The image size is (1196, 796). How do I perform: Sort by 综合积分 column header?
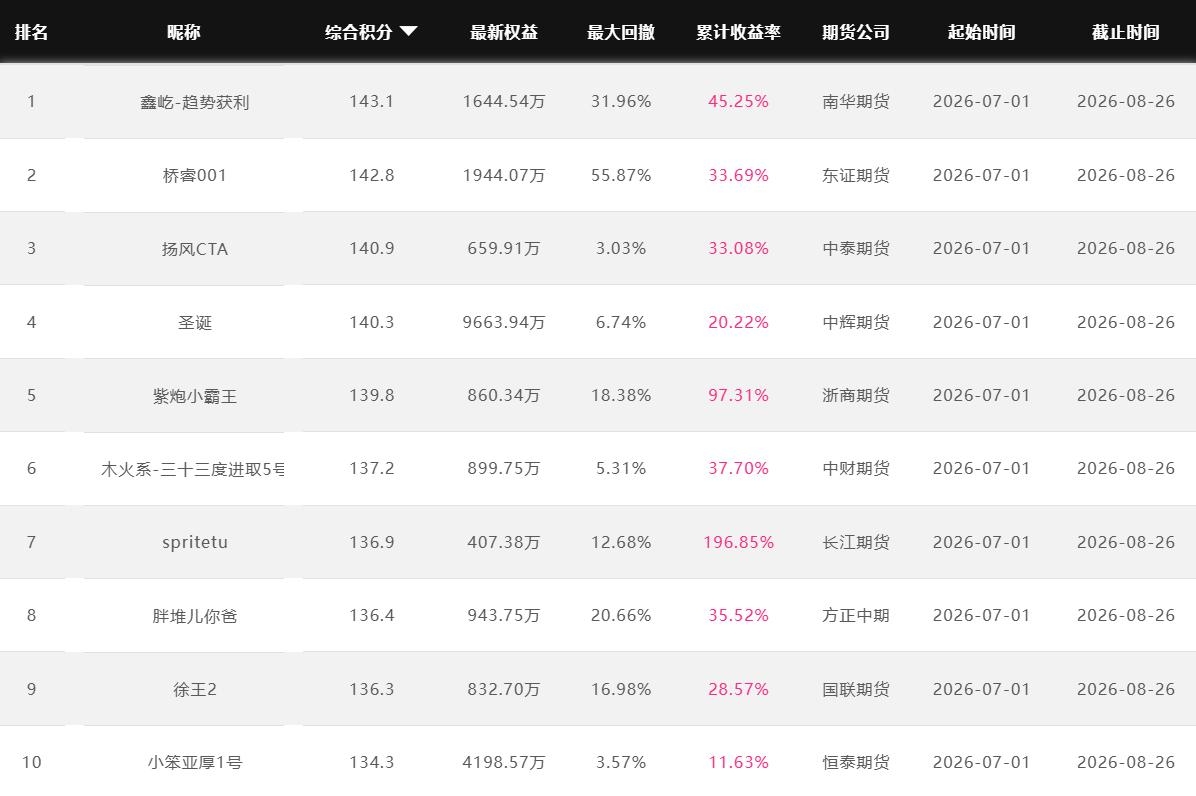(358, 32)
